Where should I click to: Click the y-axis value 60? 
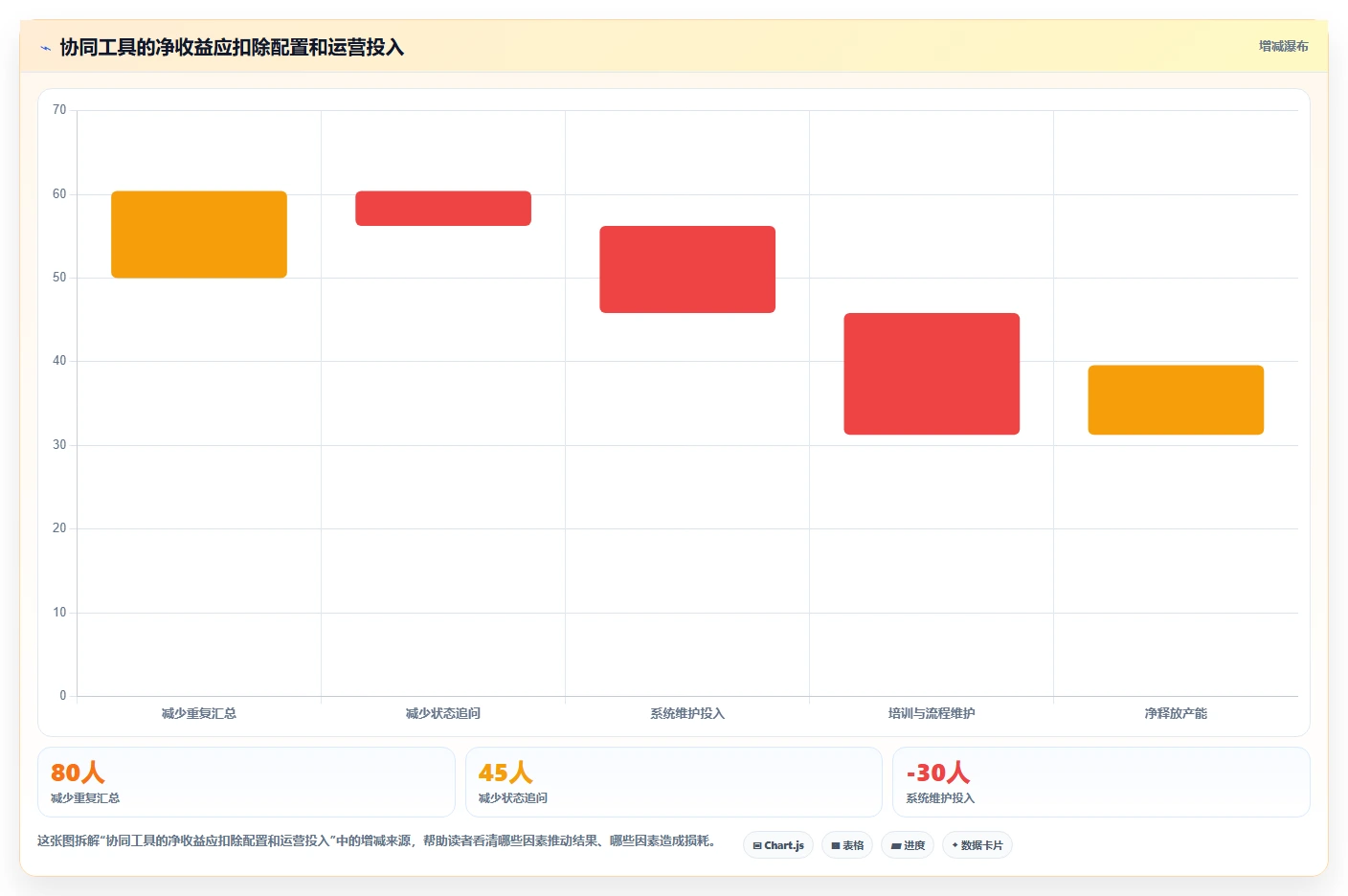coord(59,194)
